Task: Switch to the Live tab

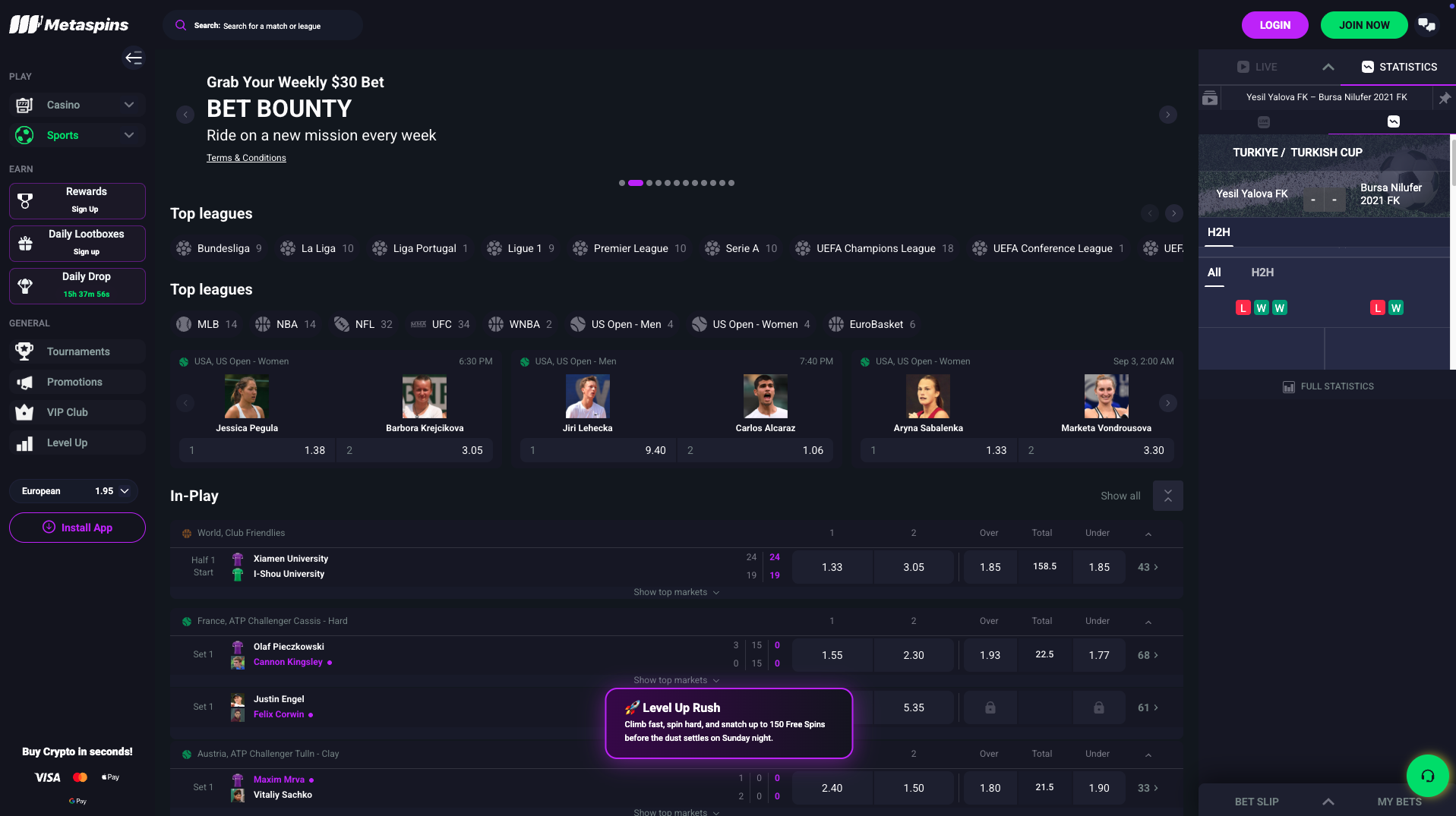Action: pyautogui.click(x=1257, y=67)
